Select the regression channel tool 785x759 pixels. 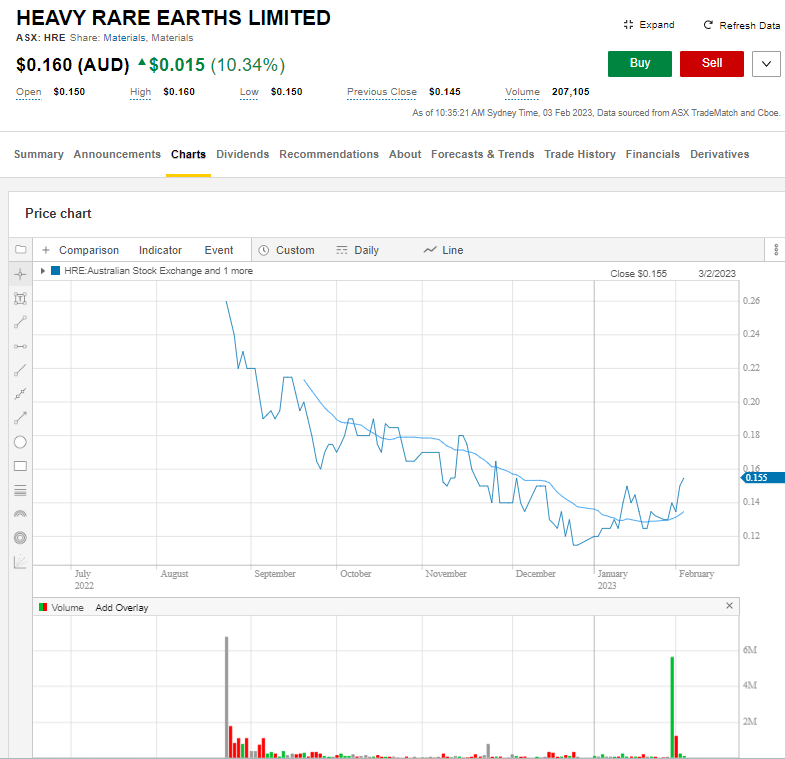(x=20, y=394)
